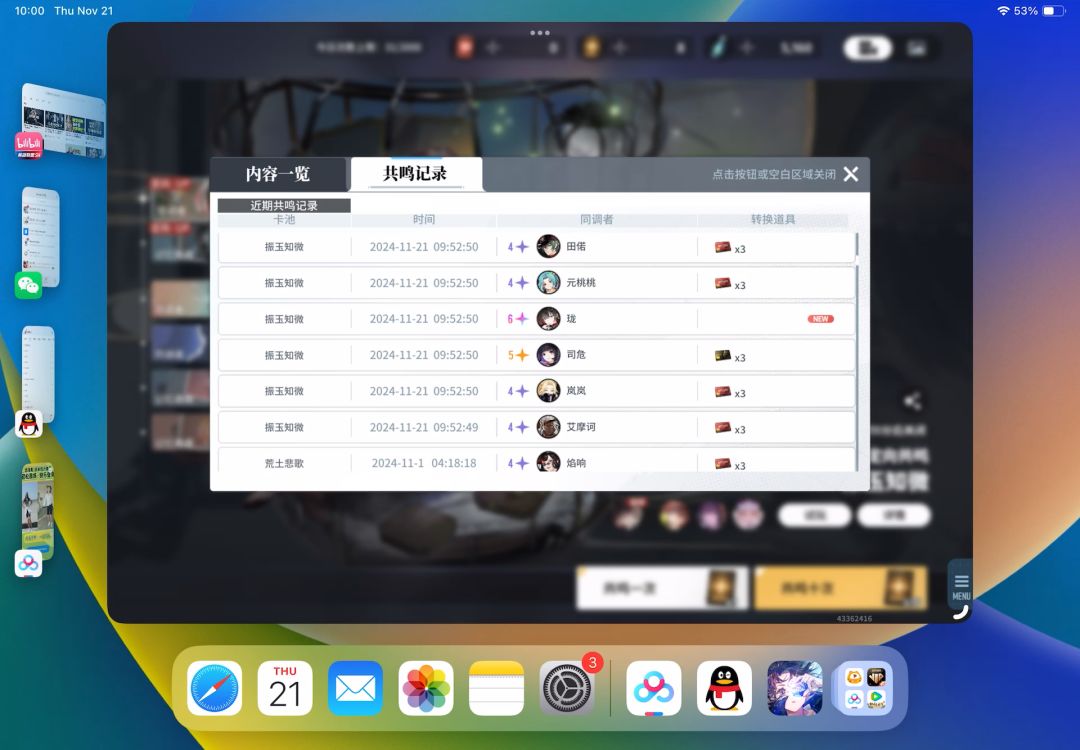
Task: Select the 共鸣记录 tab
Action: [x=415, y=174]
